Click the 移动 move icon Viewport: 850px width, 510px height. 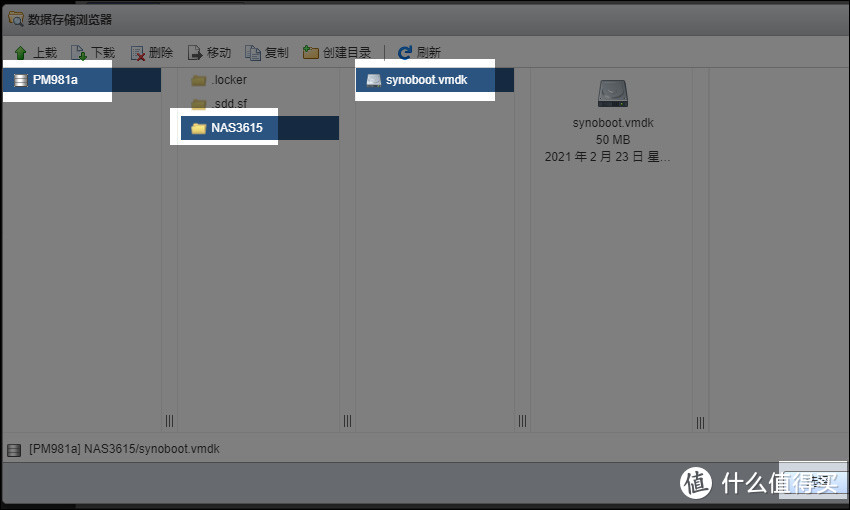[x=195, y=53]
